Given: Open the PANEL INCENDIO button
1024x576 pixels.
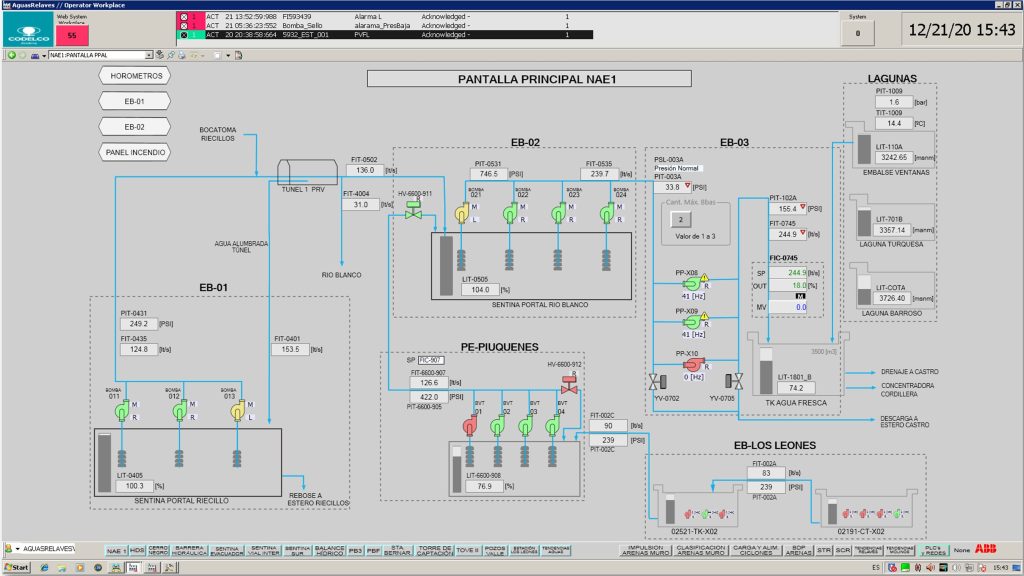Looking at the screenshot, I should [135, 152].
